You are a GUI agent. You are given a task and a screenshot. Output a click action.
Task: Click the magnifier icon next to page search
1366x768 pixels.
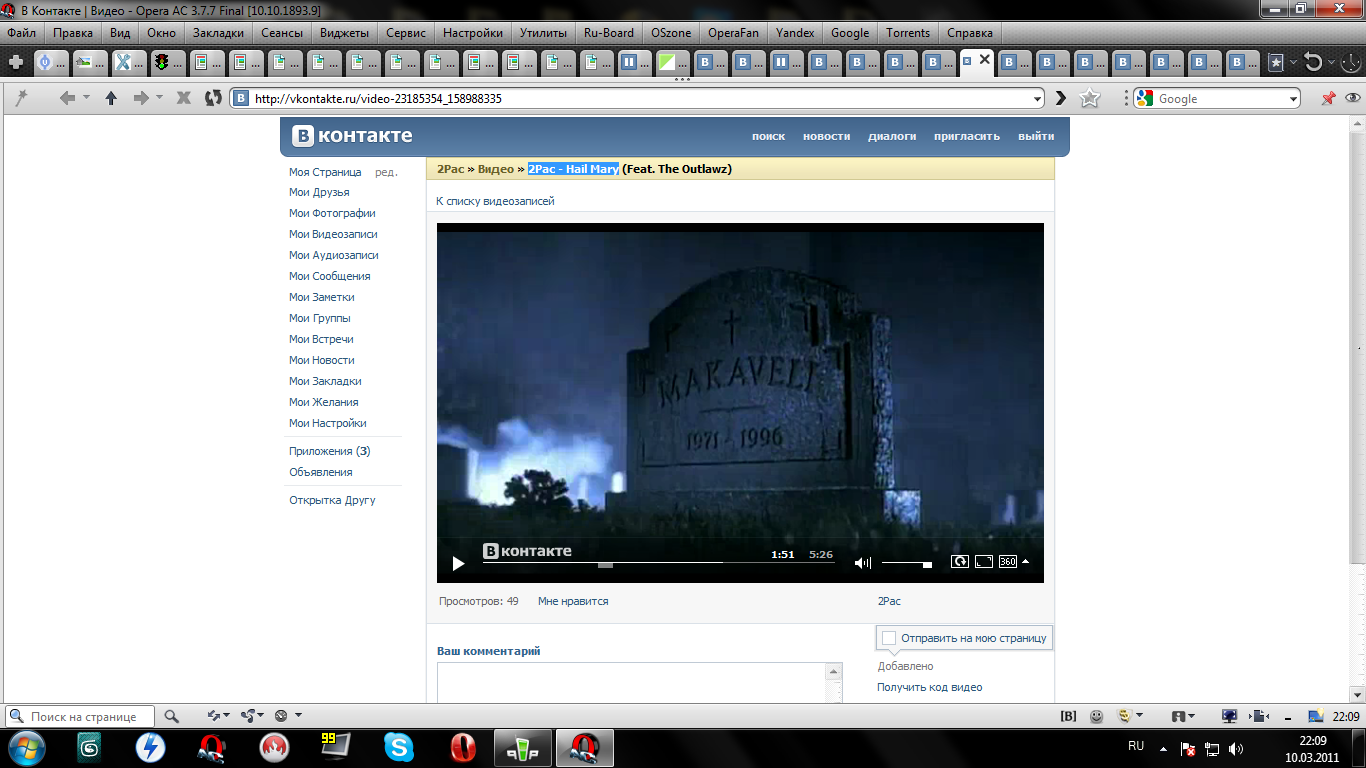point(171,716)
